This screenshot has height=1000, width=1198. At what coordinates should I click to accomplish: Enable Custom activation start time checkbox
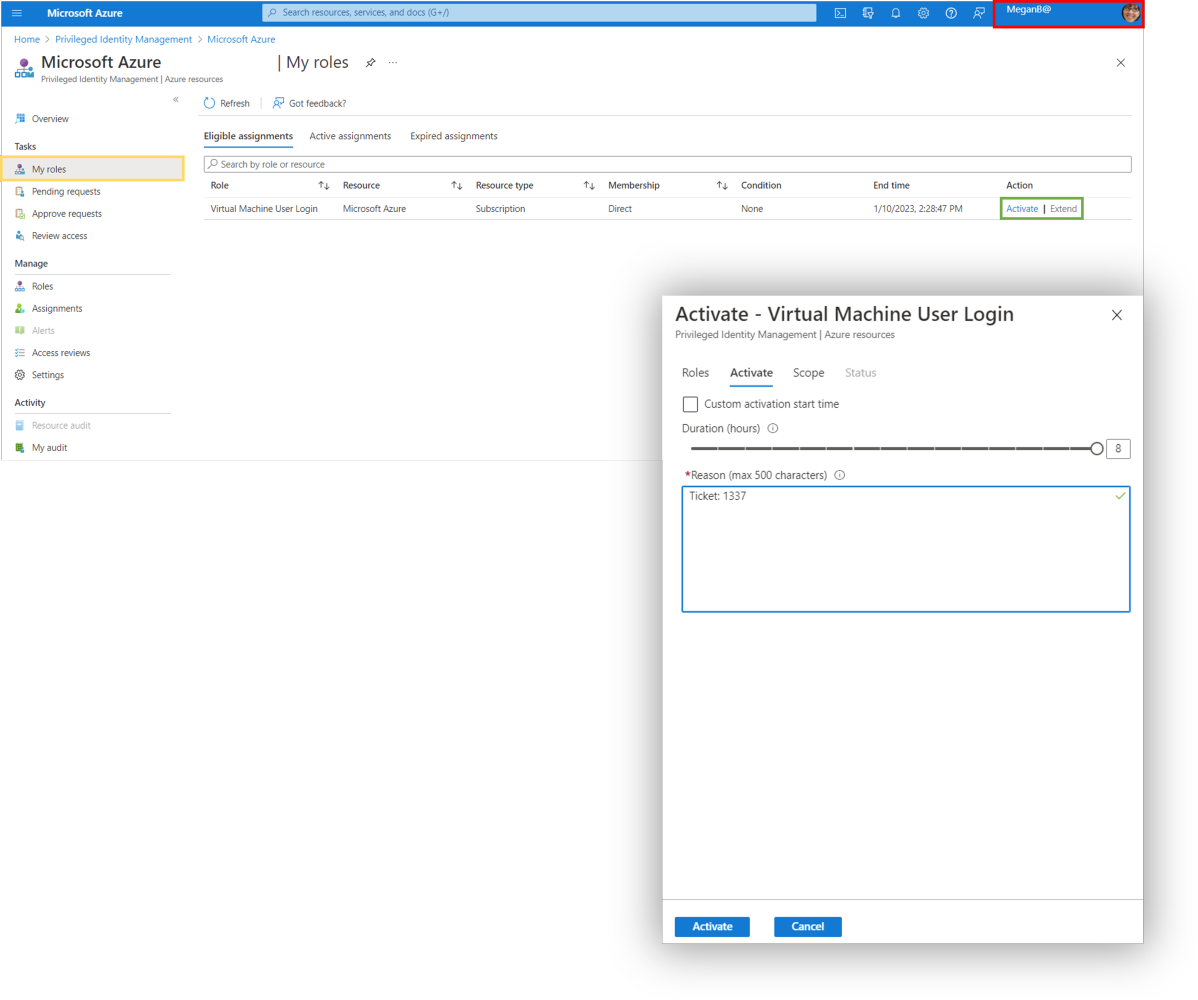(x=690, y=404)
